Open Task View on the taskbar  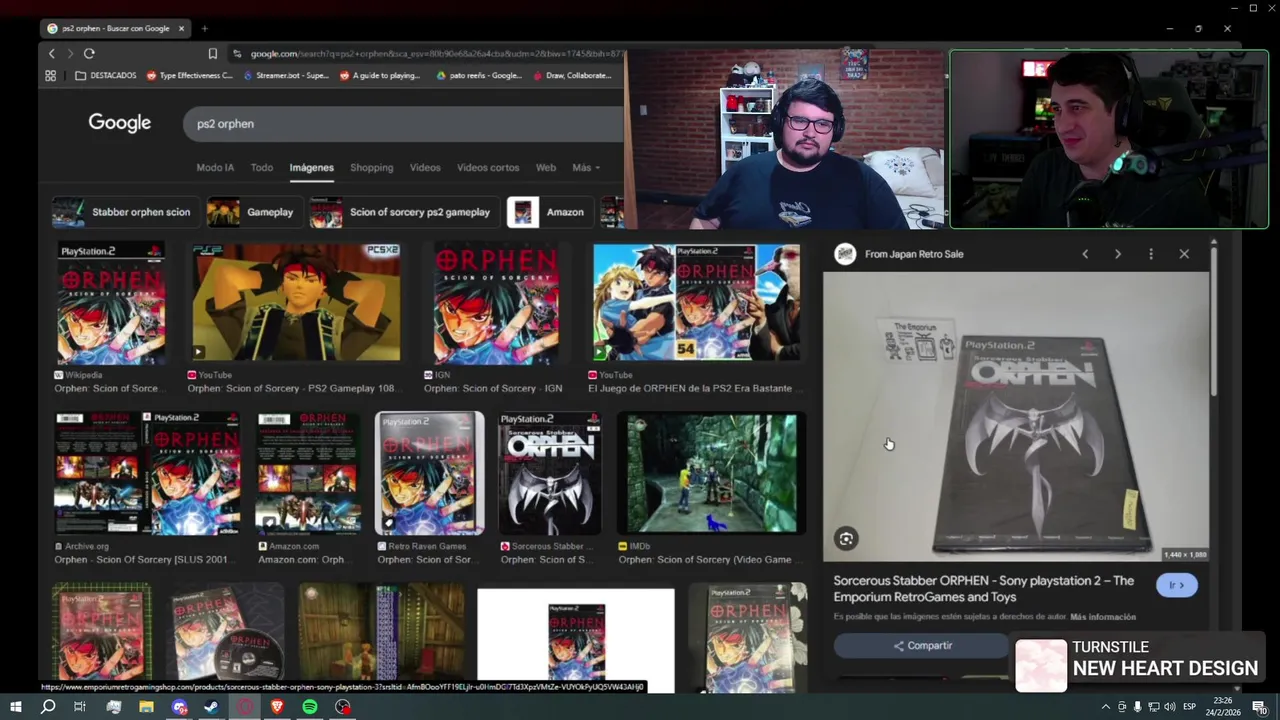80,707
